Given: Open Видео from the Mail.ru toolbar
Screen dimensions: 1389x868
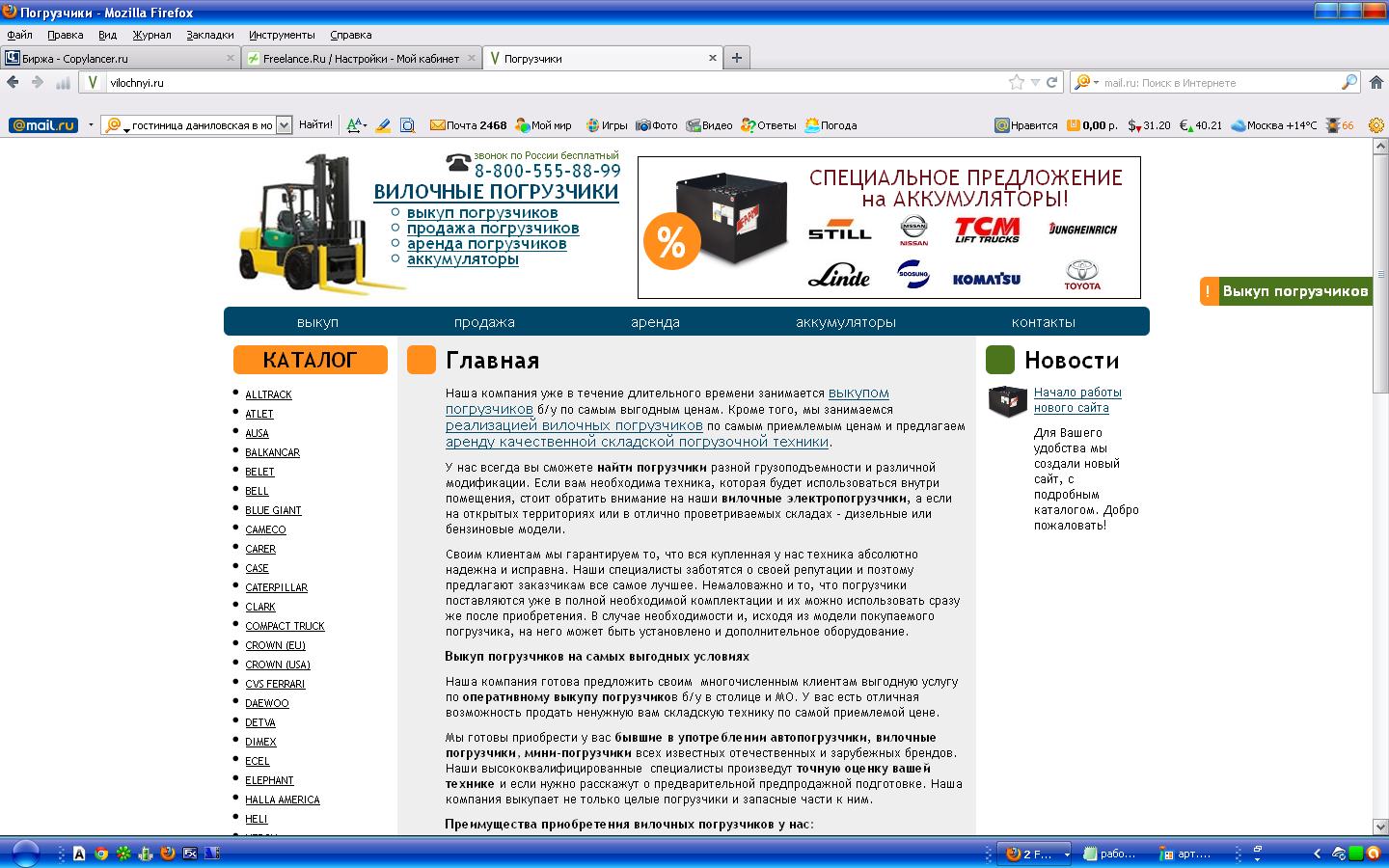Looking at the screenshot, I should coord(709,125).
